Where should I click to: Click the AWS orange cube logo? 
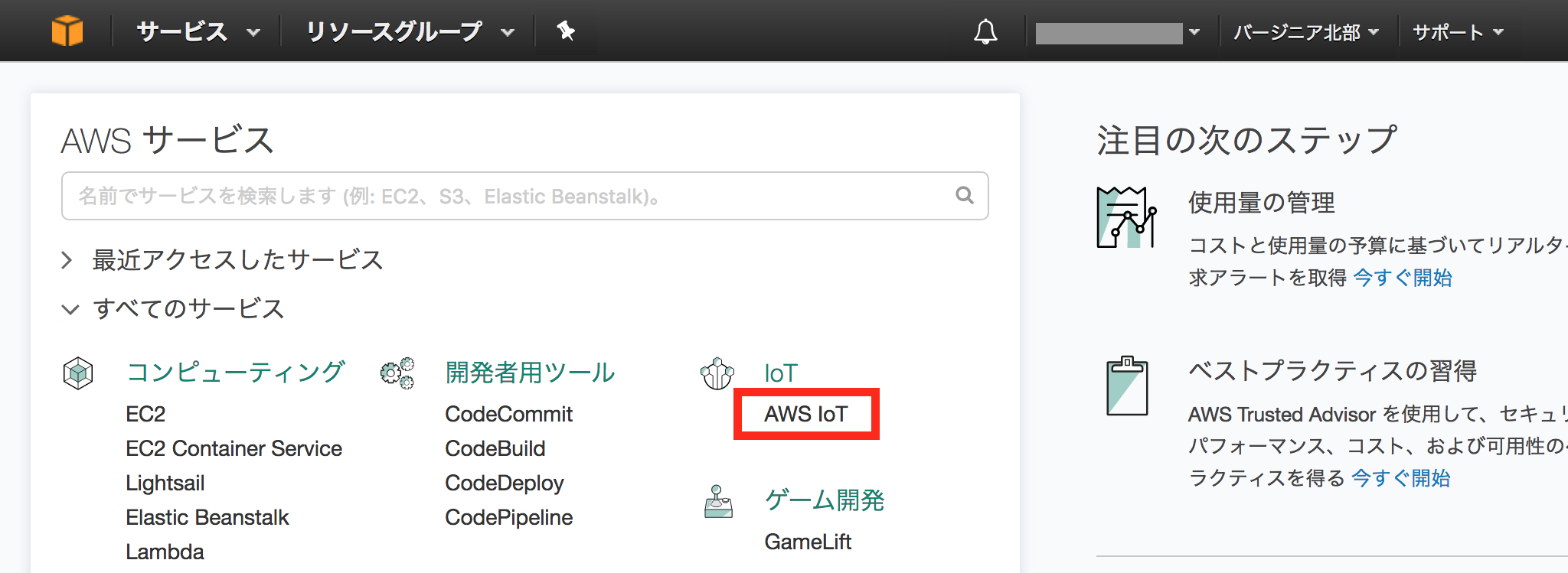[67, 31]
